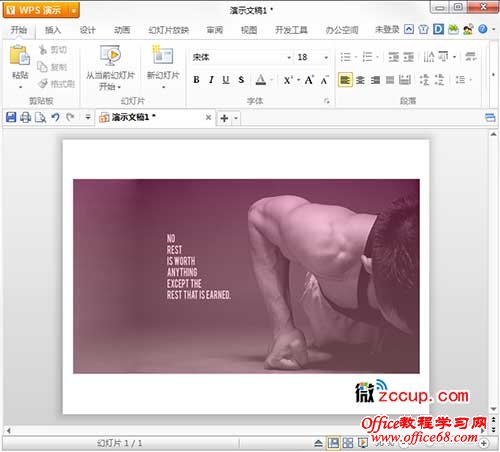Screen dimensions: 500x452
Task: Change text direction icon
Action: point(429,57)
